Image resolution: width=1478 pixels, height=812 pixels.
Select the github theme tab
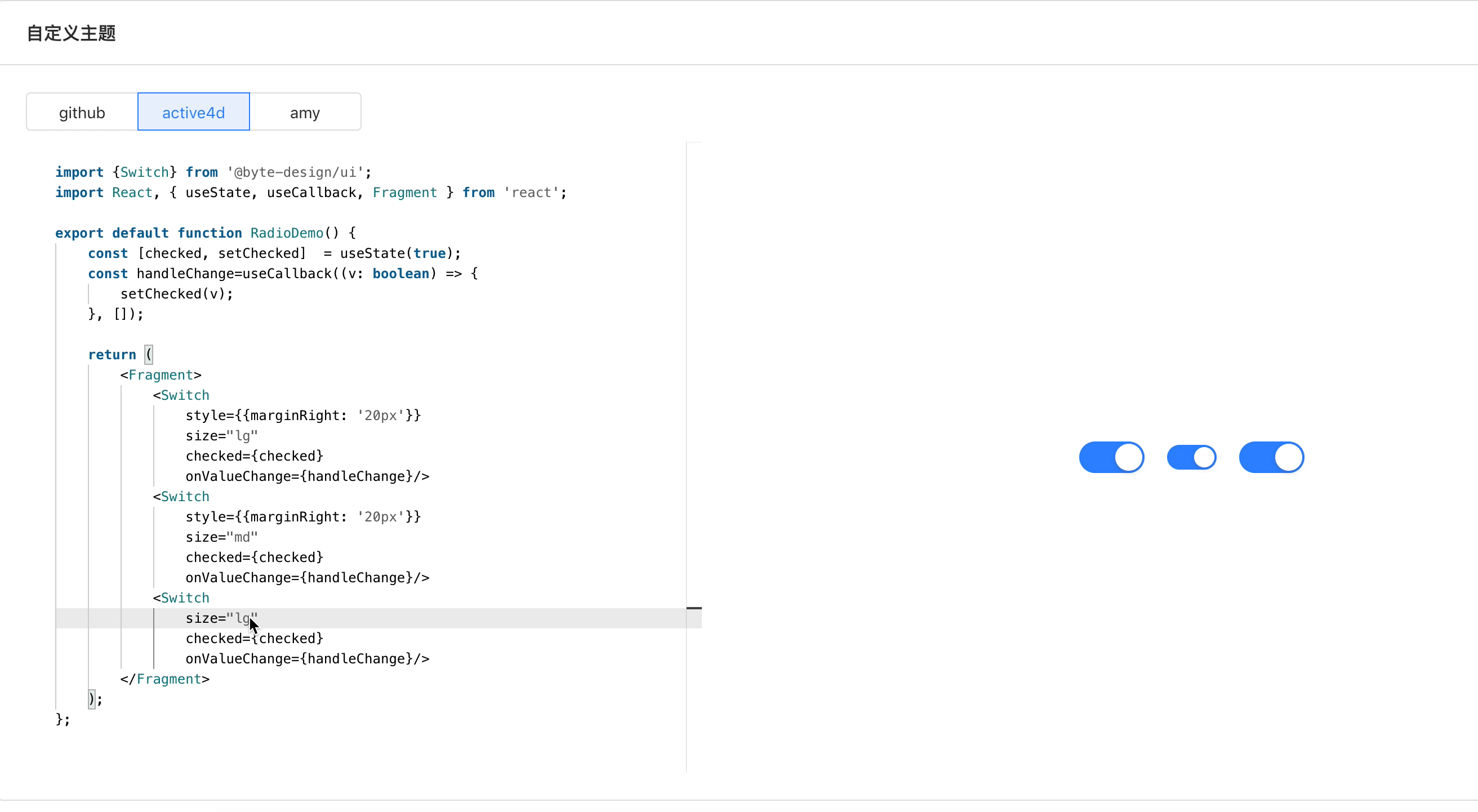pos(82,113)
